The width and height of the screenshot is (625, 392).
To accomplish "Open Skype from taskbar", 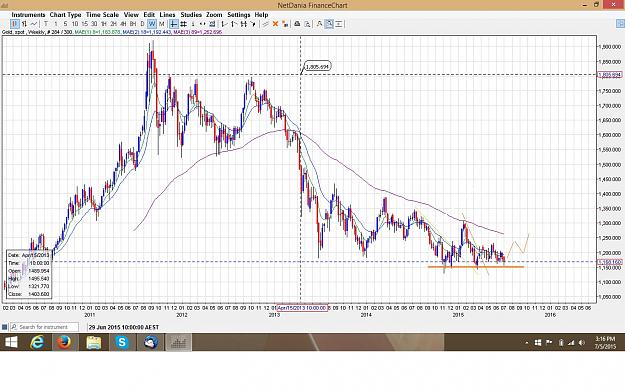I will pos(122,342).
